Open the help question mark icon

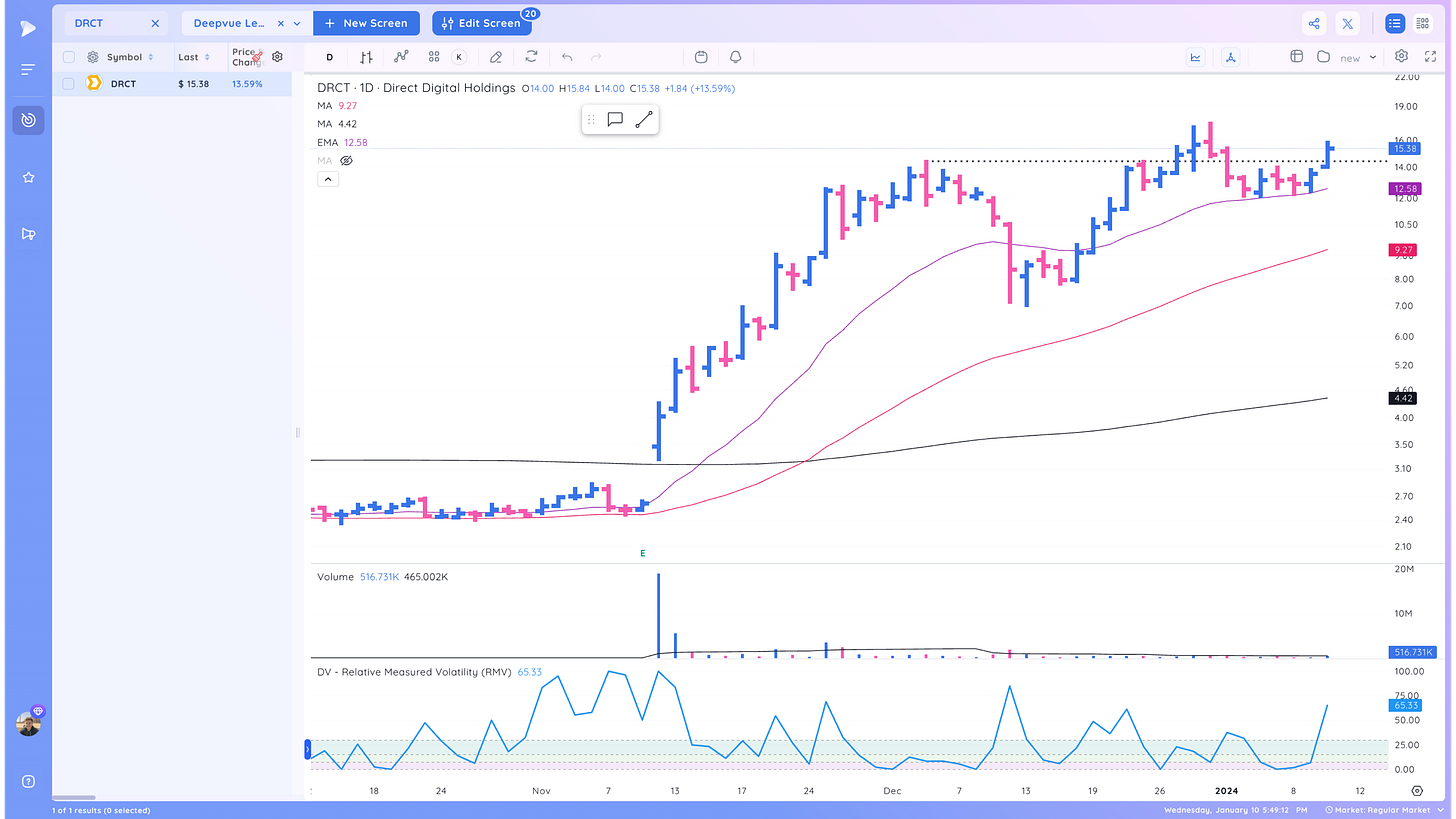click(x=28, y=781)
